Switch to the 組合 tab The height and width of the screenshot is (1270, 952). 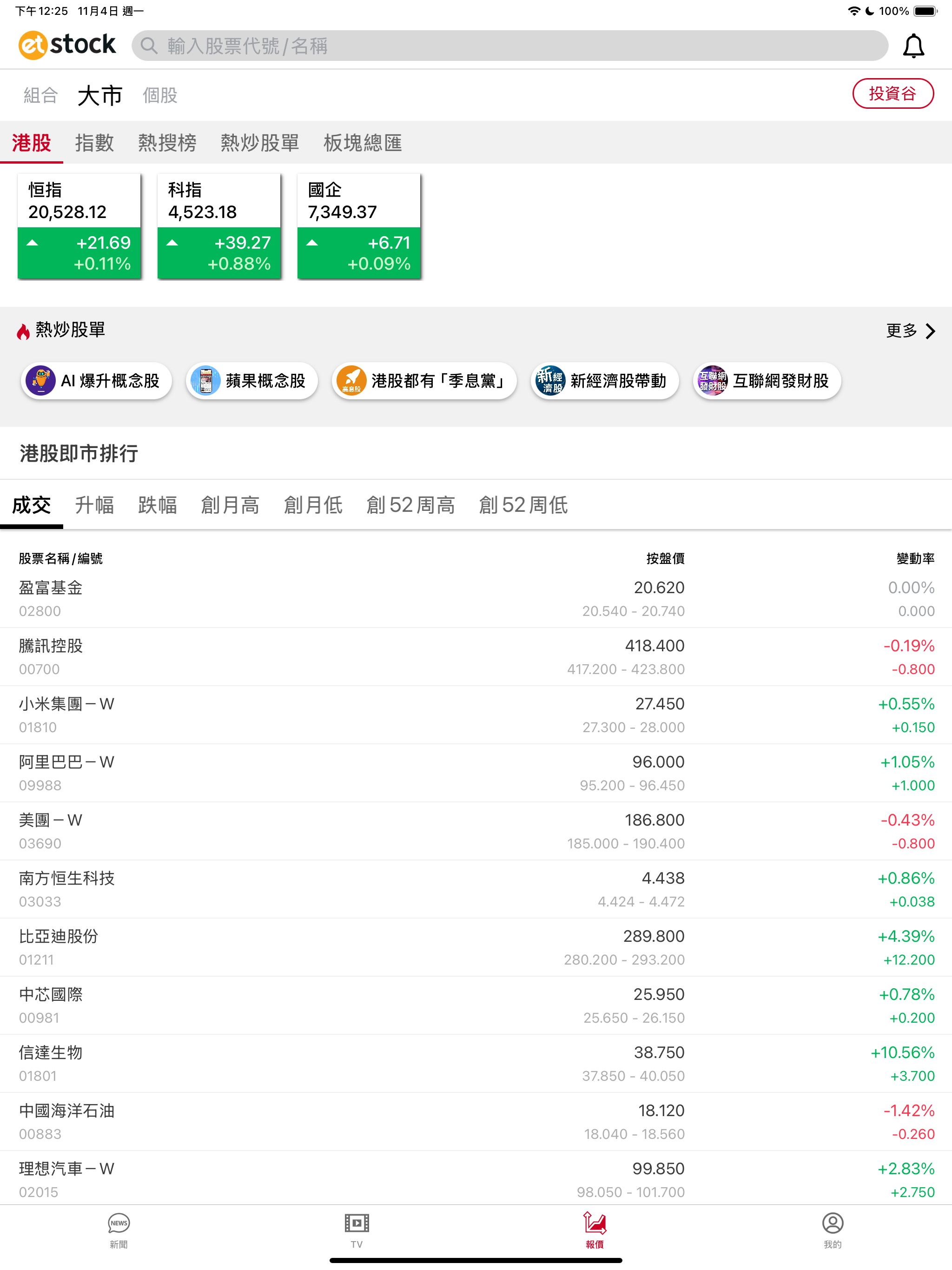tap(41, 95)
